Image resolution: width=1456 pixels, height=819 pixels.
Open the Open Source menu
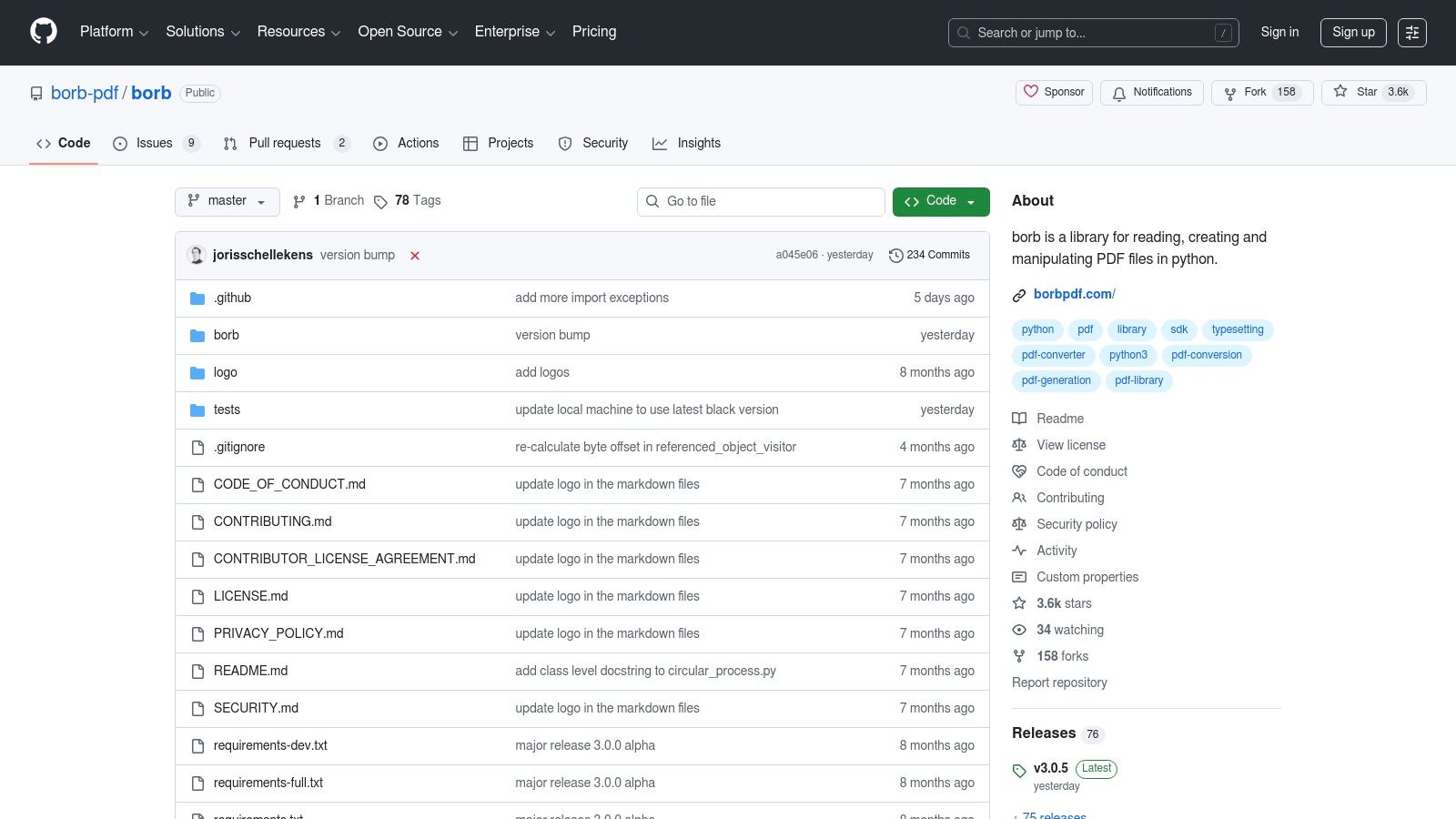407,32
